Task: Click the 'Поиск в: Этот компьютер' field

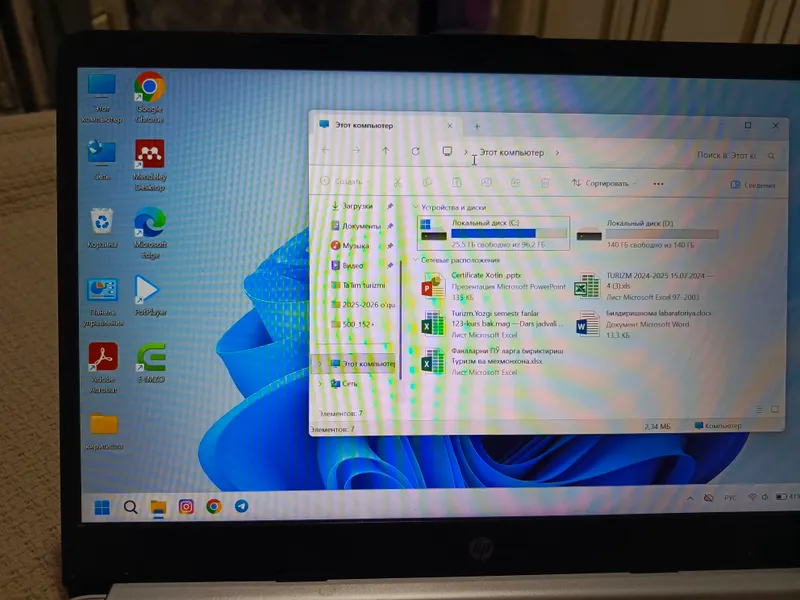Action: tap(735, 155)
